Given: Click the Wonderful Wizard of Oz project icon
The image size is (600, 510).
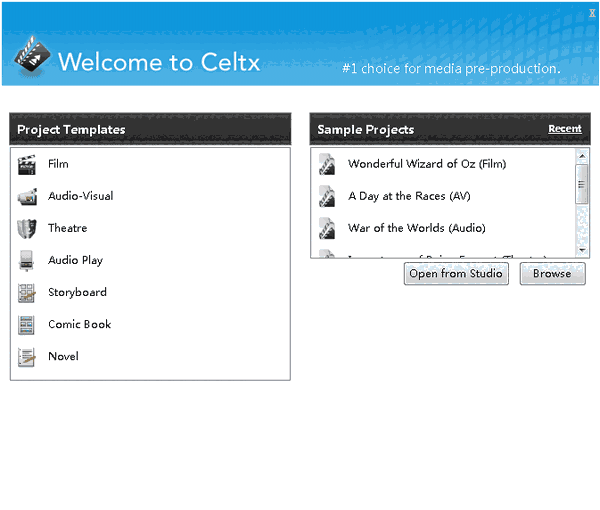Looking at the screenshot, I should click(327, 165).
